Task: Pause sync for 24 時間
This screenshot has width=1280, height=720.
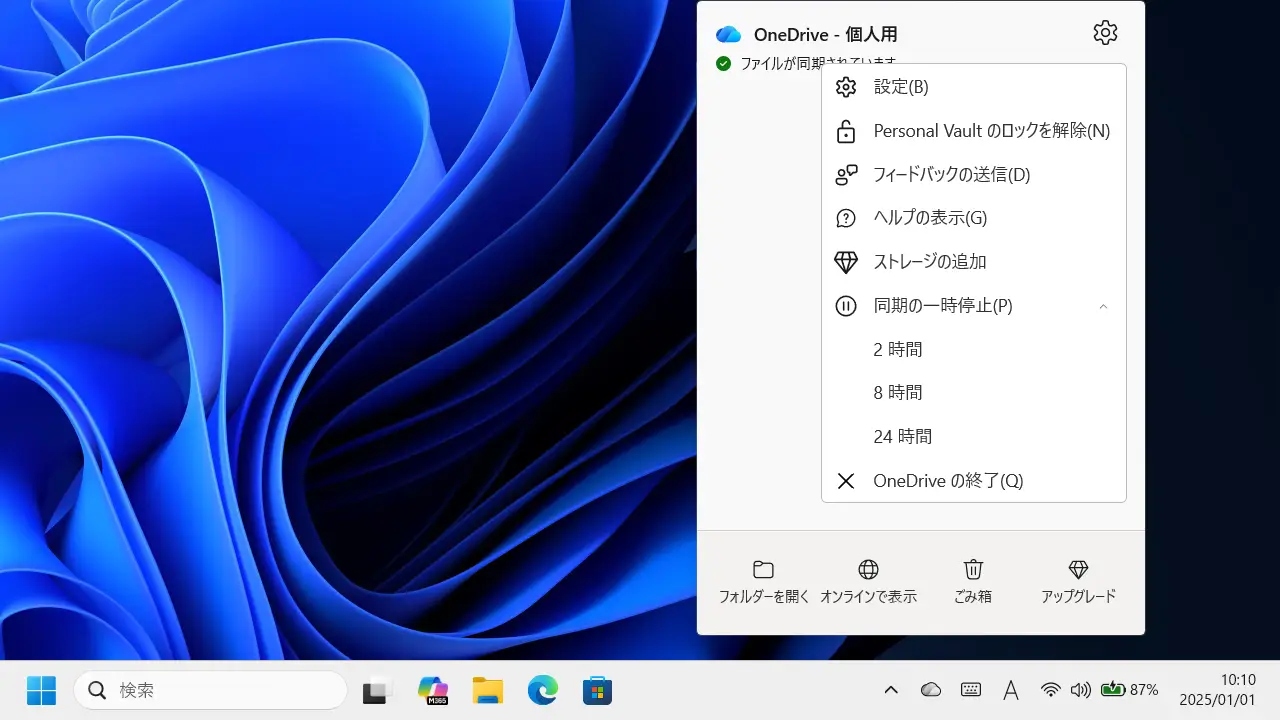Action: click(902, 437)
